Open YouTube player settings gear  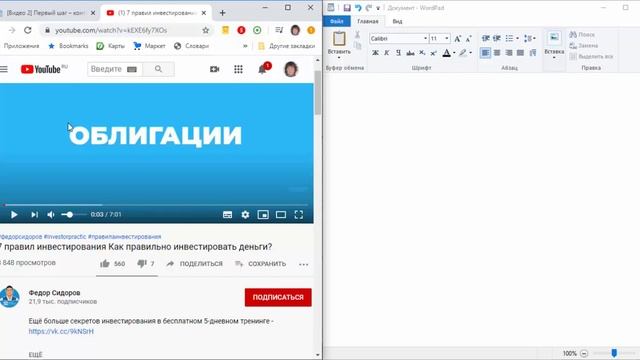245,215
